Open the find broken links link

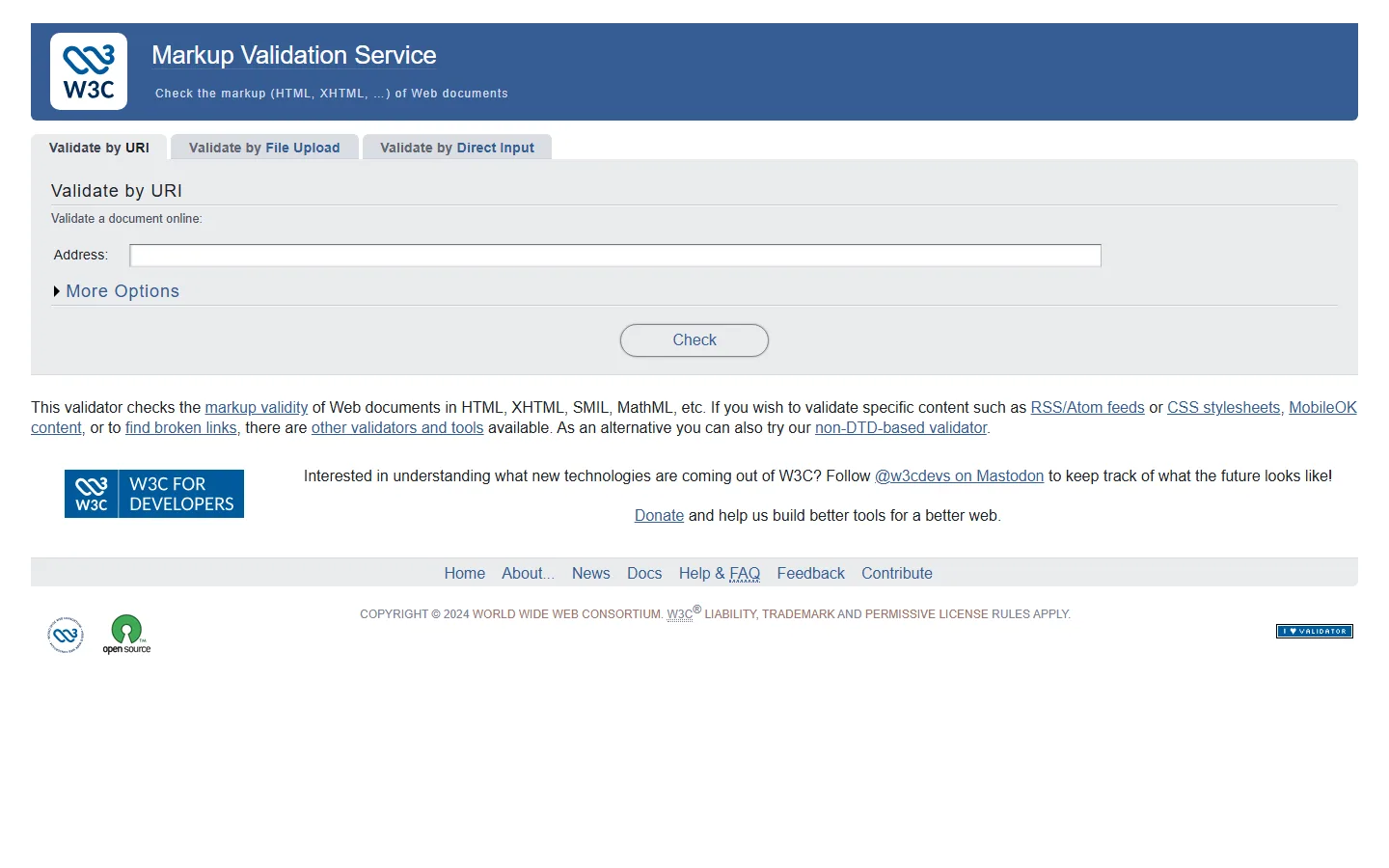(181, 428)
